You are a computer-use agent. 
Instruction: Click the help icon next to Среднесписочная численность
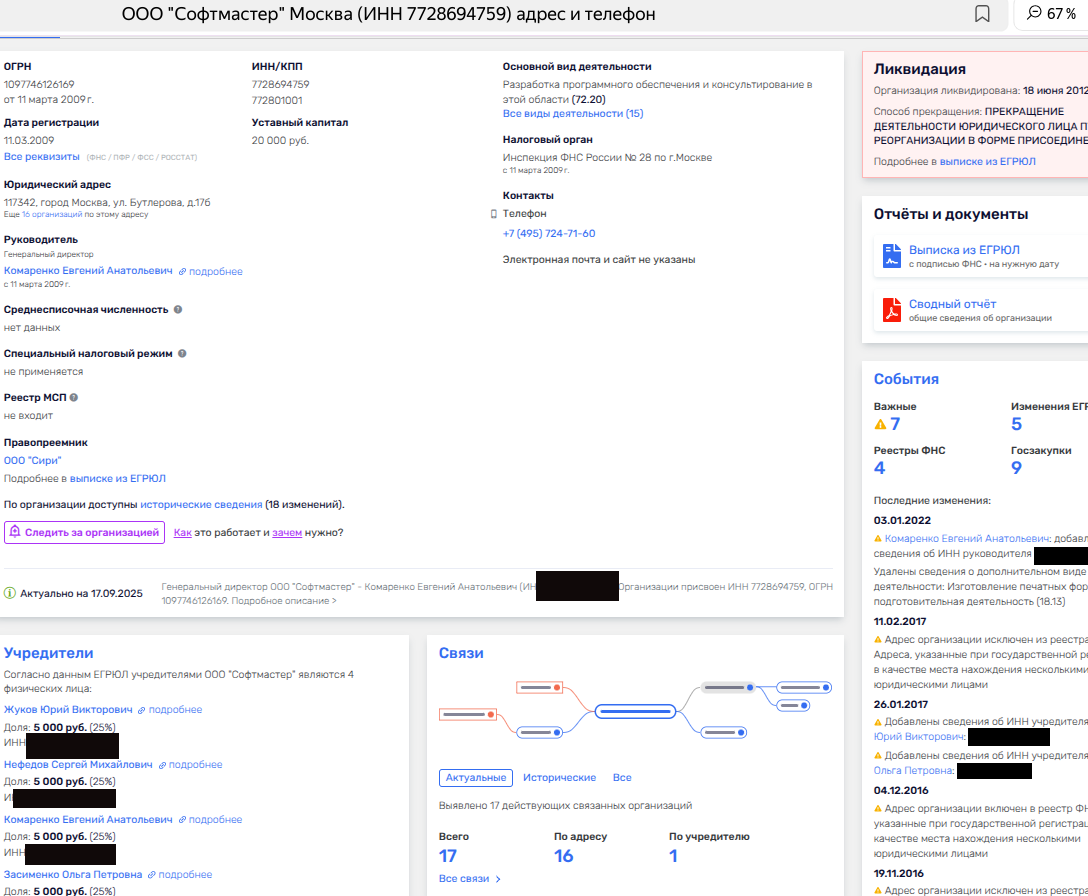(178, 310)
